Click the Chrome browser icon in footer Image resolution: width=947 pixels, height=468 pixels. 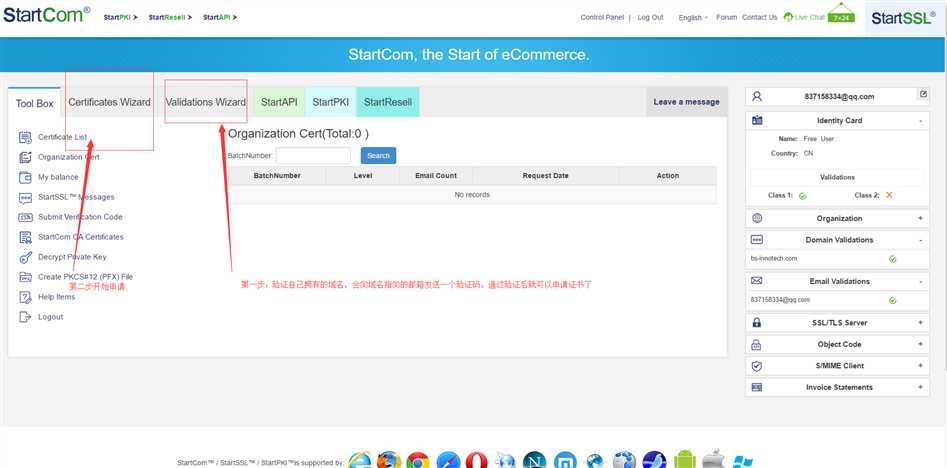(417, 462)
